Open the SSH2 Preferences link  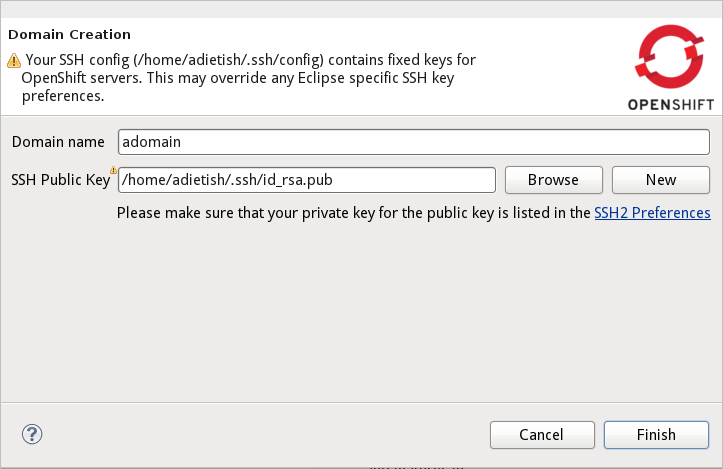pos(652,212)
